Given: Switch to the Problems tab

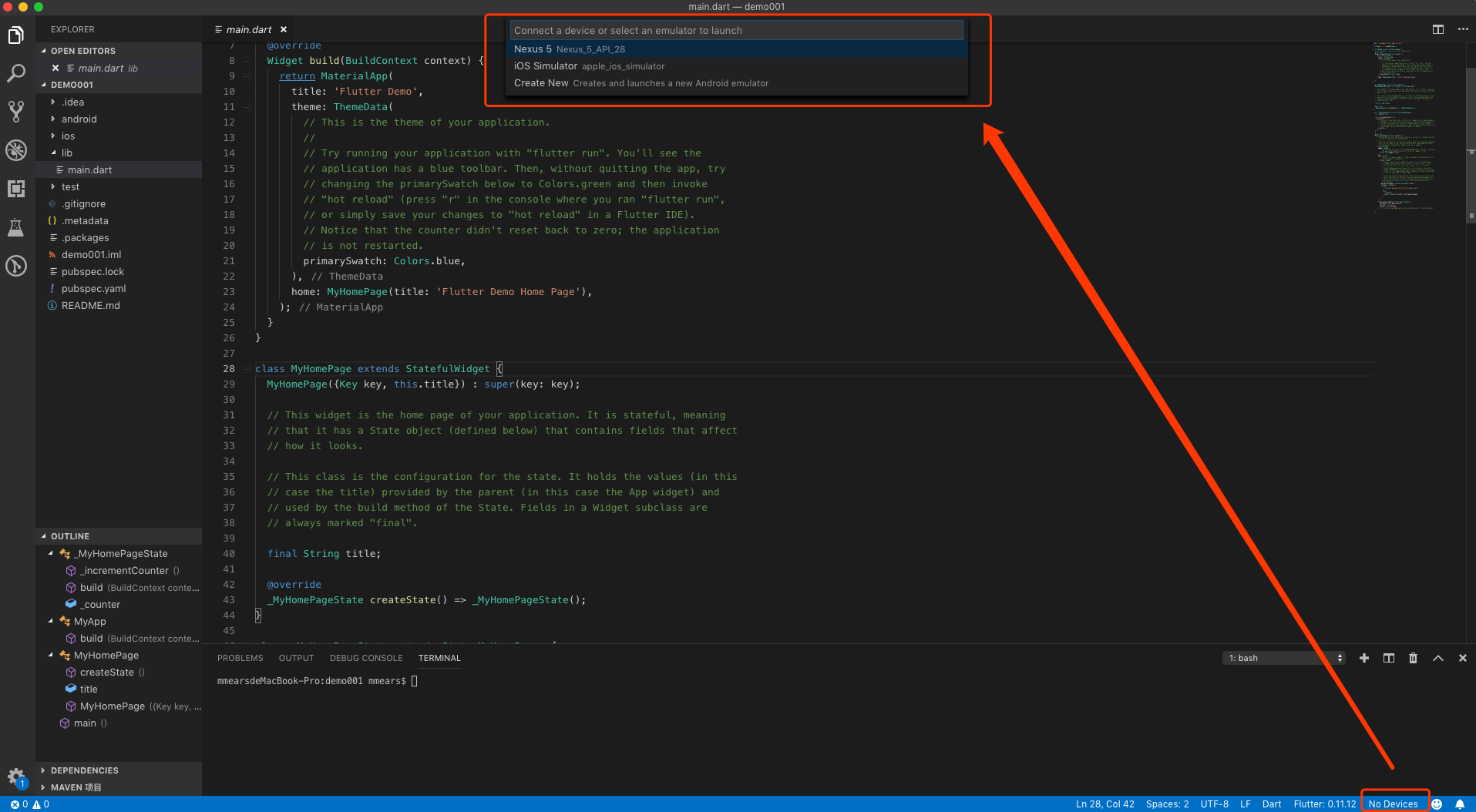Looking at the screenshot, I should 240,658.
